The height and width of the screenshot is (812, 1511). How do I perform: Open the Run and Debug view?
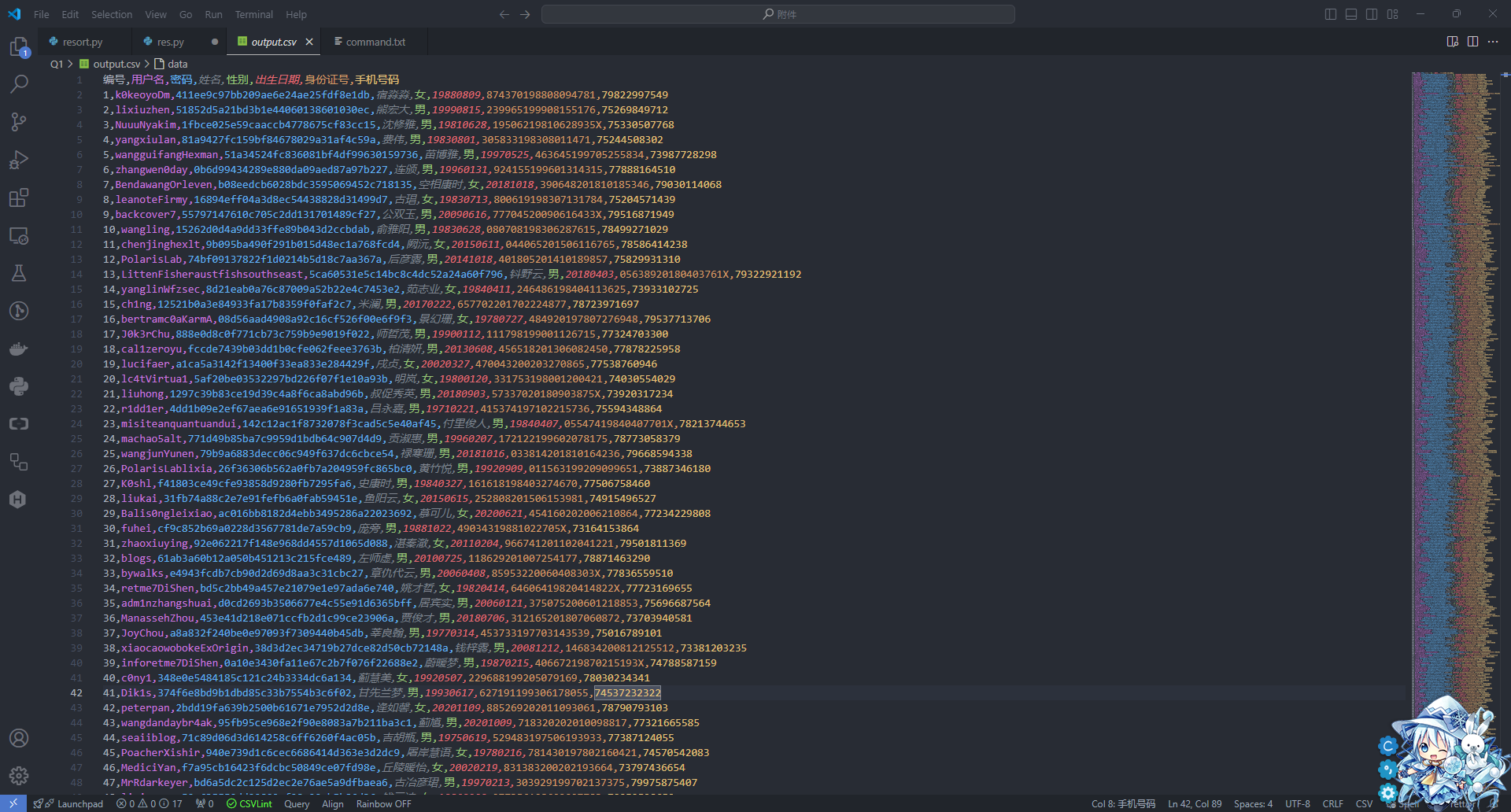19,160
